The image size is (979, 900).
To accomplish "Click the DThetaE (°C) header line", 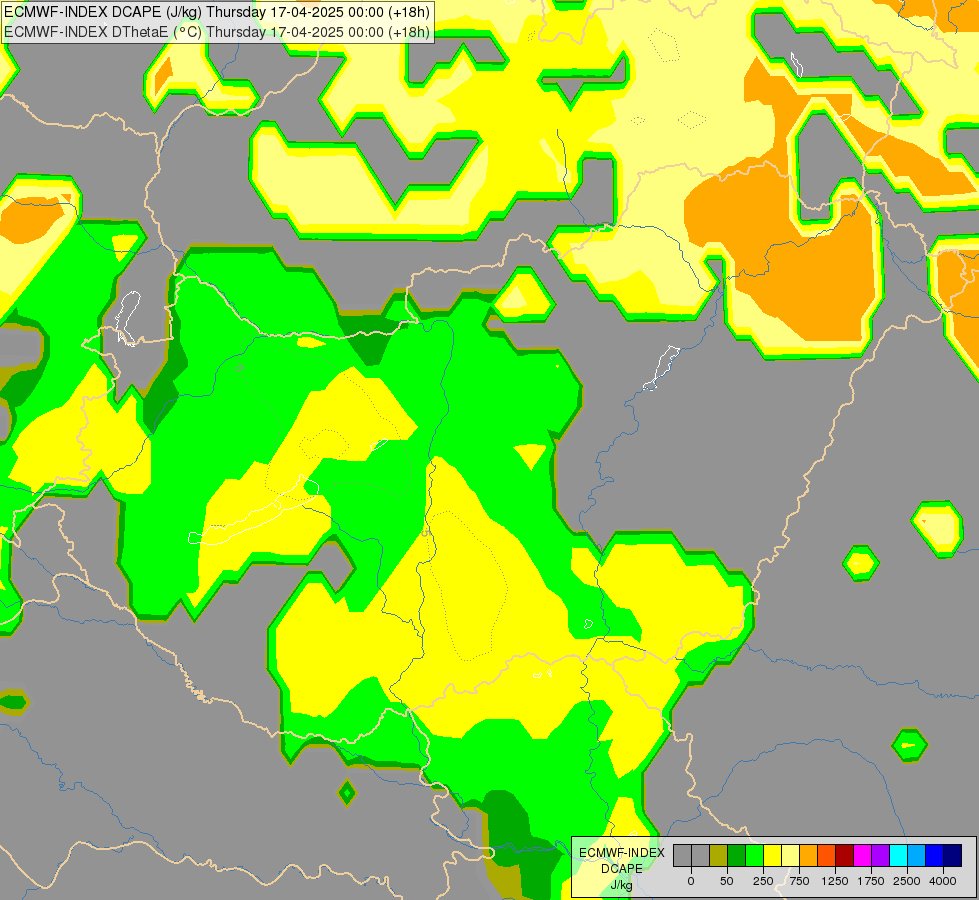I will click(217, 32).
